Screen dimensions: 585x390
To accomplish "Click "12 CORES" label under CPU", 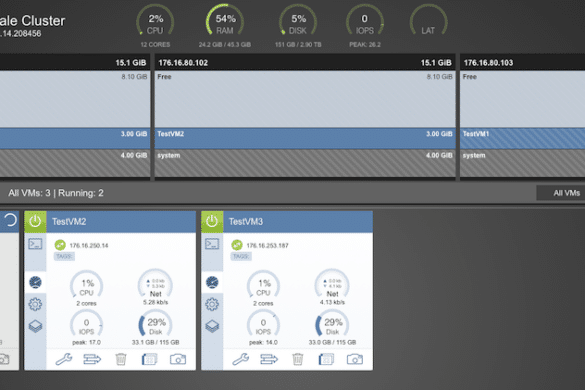I will pos(155,45).
